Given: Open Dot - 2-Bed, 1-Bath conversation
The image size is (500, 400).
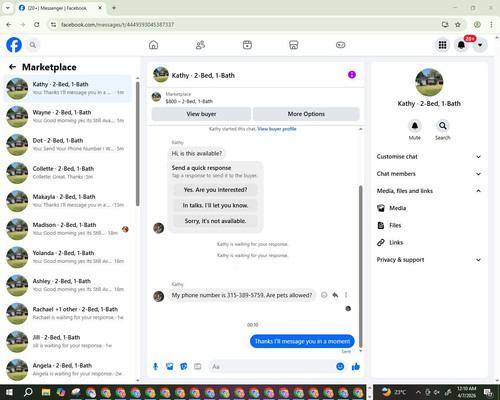Looking at the screenshot, I should [x=67, y=145].
